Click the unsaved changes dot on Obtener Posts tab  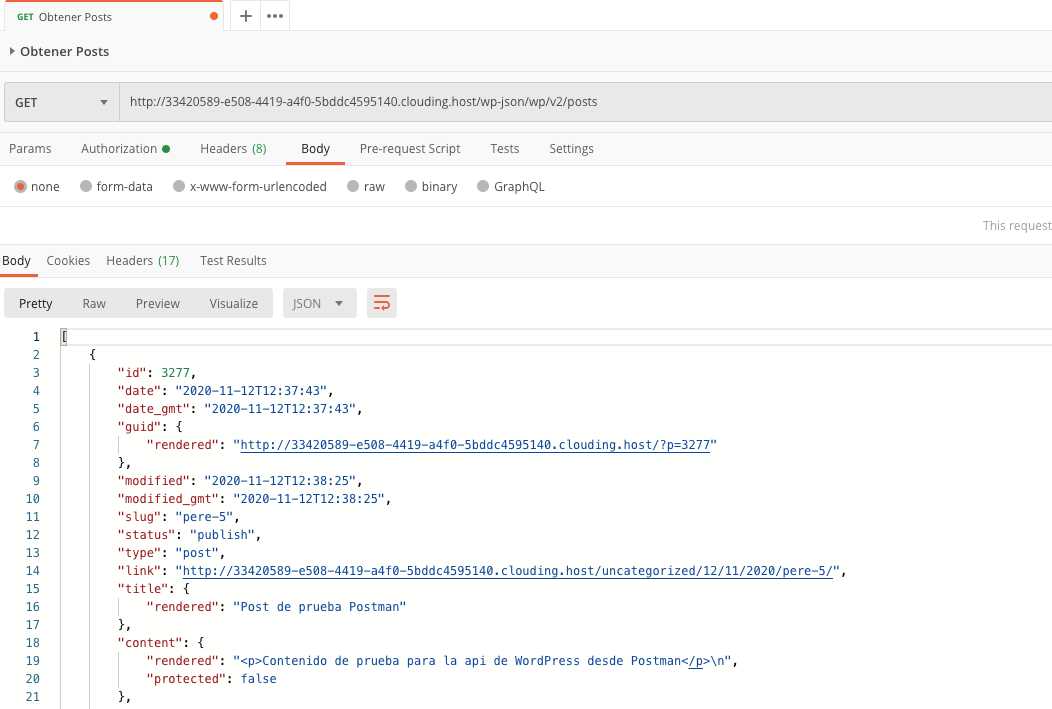click(214, 16)
